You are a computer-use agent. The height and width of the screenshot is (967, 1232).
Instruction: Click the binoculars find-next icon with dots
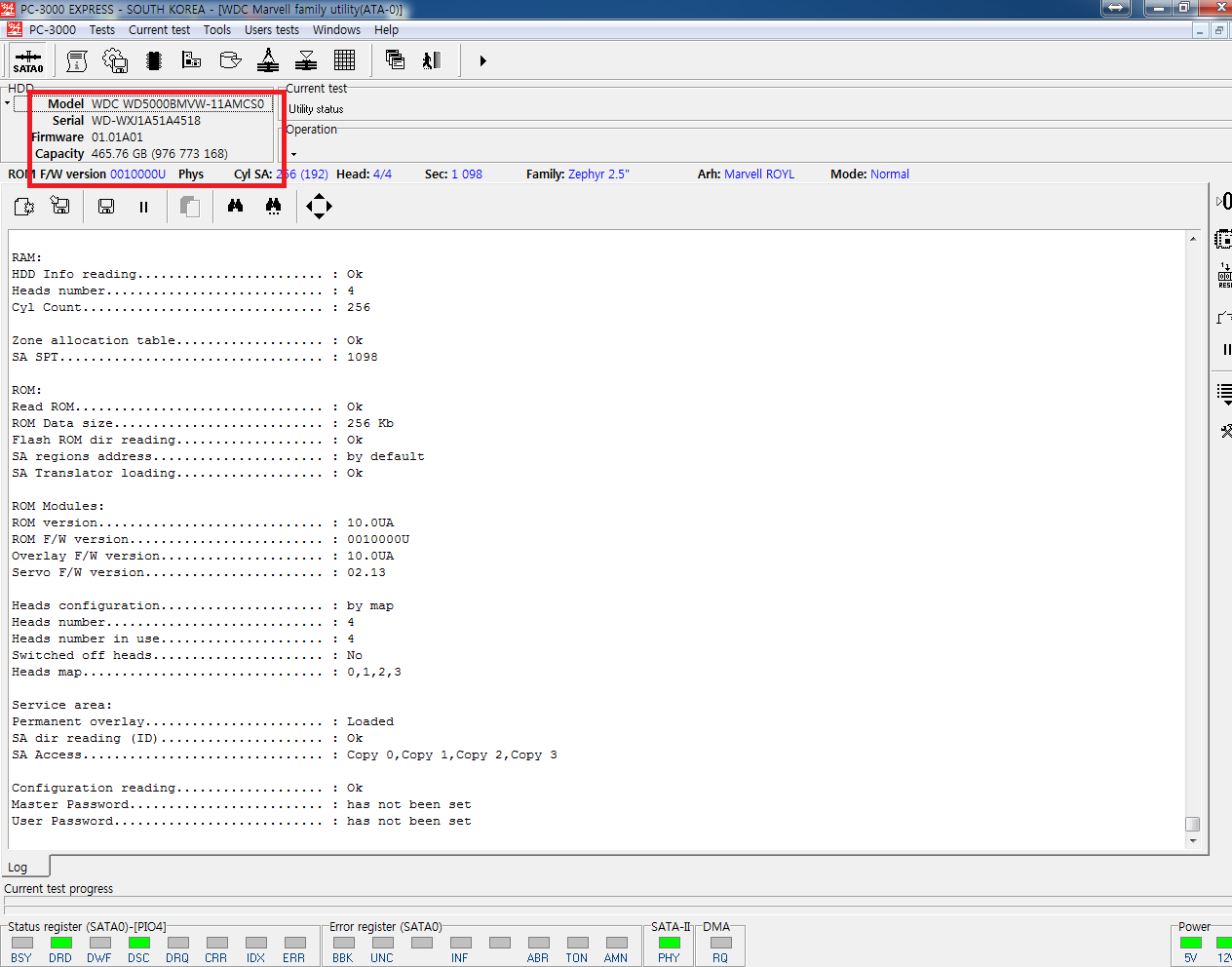[273, 206]
